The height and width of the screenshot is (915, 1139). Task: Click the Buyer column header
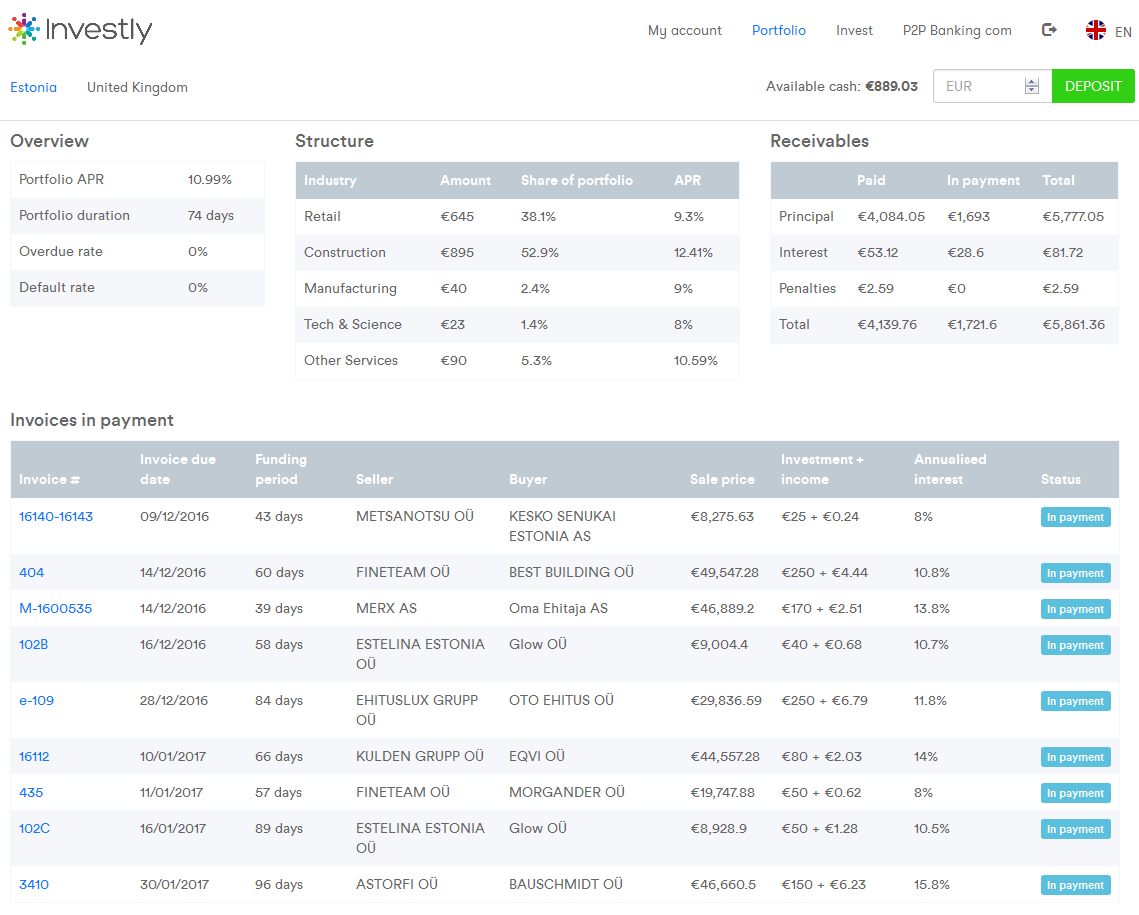(528, 479)
